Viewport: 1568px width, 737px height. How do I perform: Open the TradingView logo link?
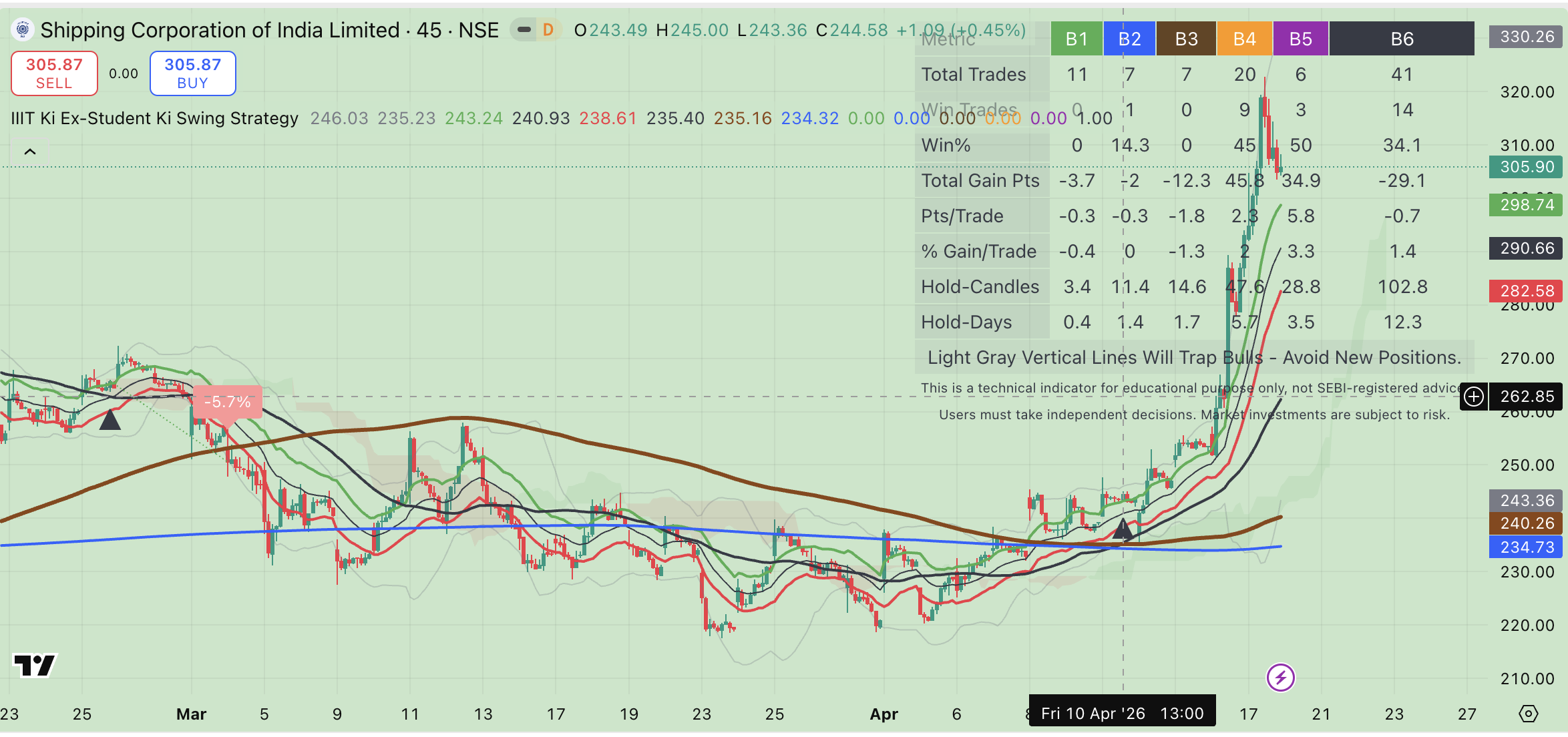(35, 665)
